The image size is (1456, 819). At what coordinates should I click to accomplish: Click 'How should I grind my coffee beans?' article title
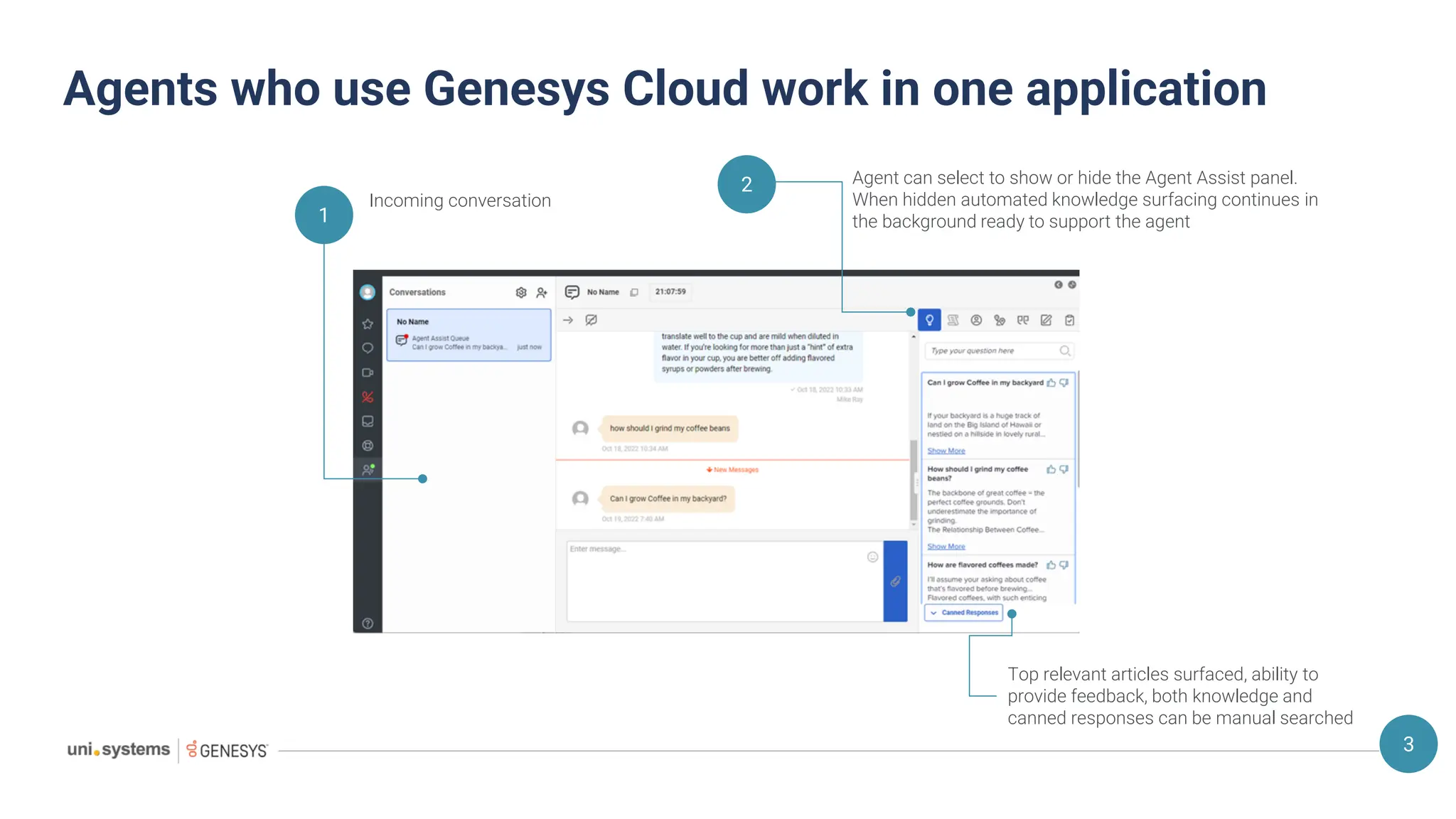coord(978,473)
